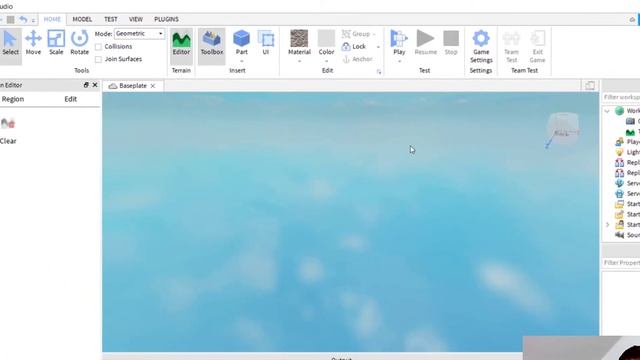Select the Rotate tool
640x360 pixels.
[x=79, y=43]
